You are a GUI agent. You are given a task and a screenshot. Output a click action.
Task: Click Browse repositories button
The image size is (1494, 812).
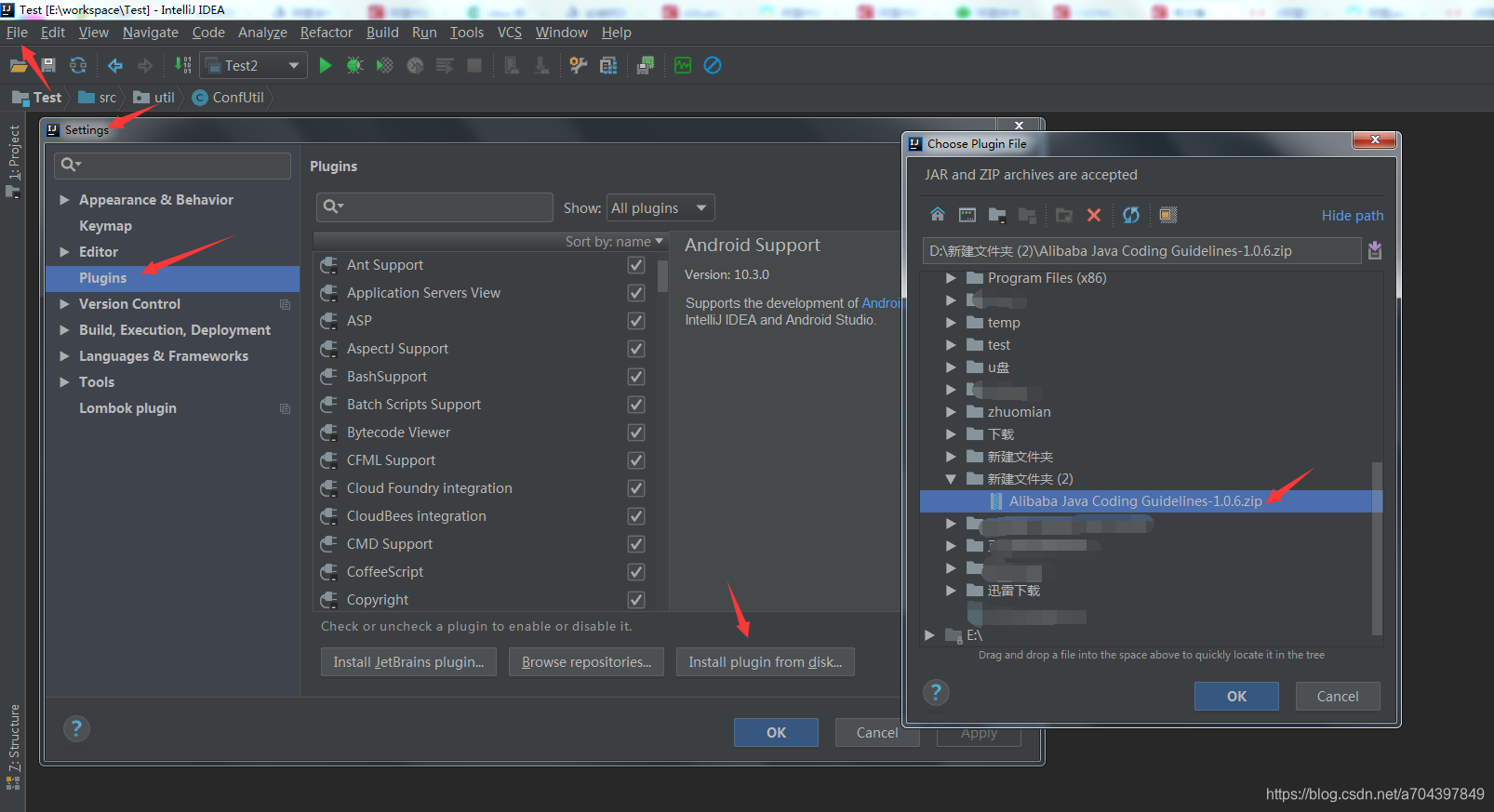pos(586,662)
